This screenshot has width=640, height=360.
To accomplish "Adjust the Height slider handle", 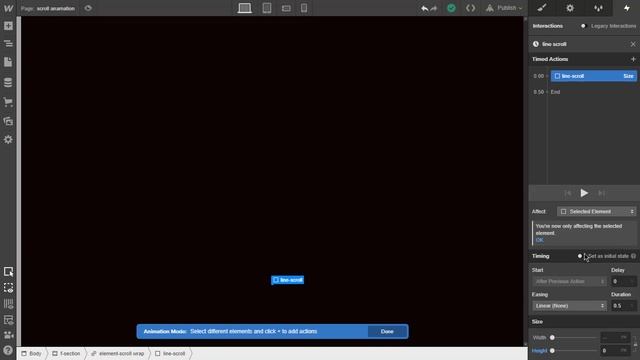I will pos(552,351).
